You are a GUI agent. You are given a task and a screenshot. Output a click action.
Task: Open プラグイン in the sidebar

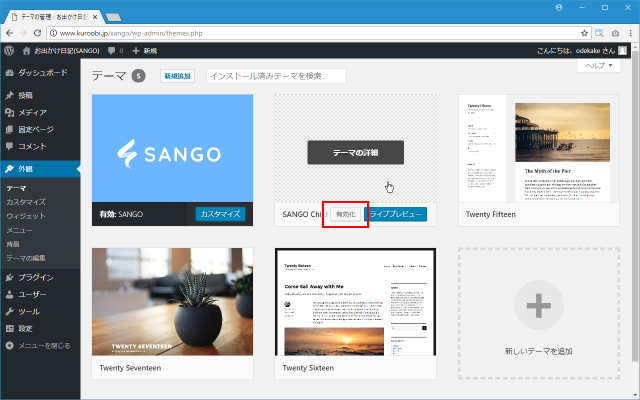40,278
